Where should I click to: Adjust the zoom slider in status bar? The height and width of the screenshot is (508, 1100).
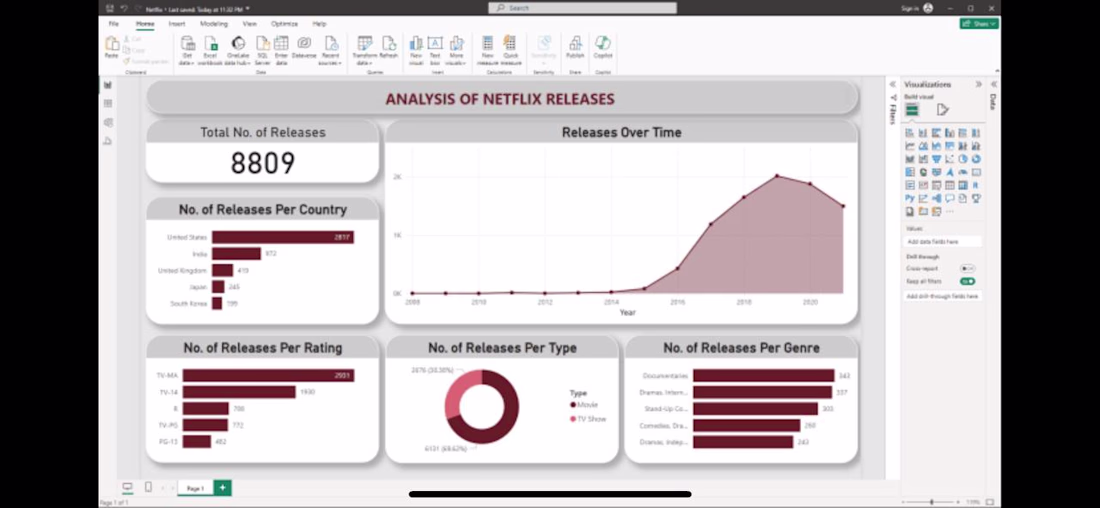click(x=932, y=502)
